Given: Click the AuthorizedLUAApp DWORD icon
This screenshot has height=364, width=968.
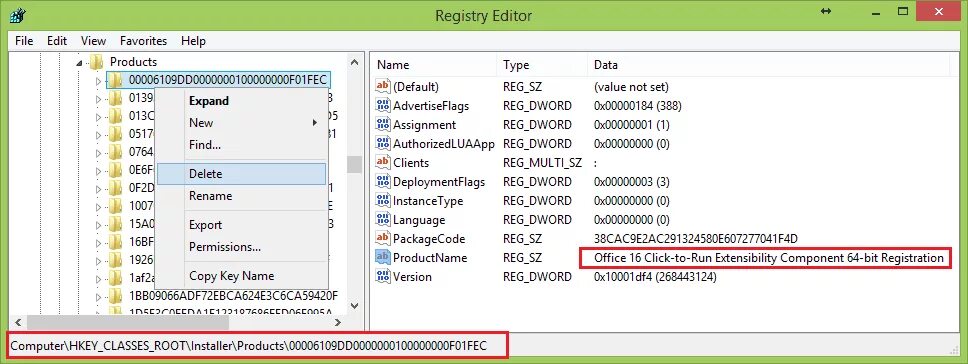Looking at the screenshot, I should coord(383,144).
